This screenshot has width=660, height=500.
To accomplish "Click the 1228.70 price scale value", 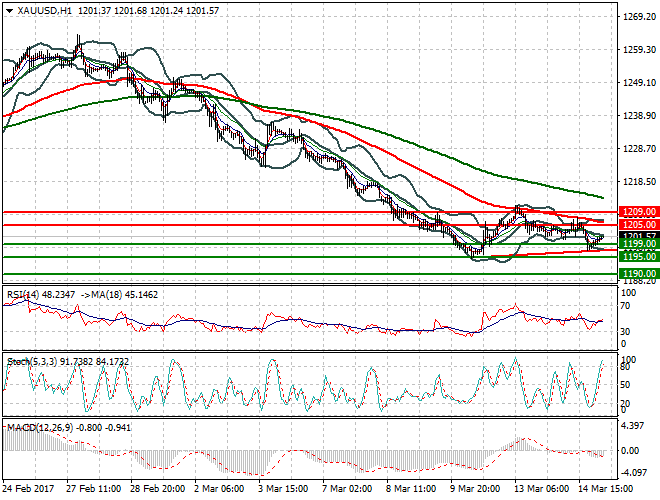I will pos(636,149).
